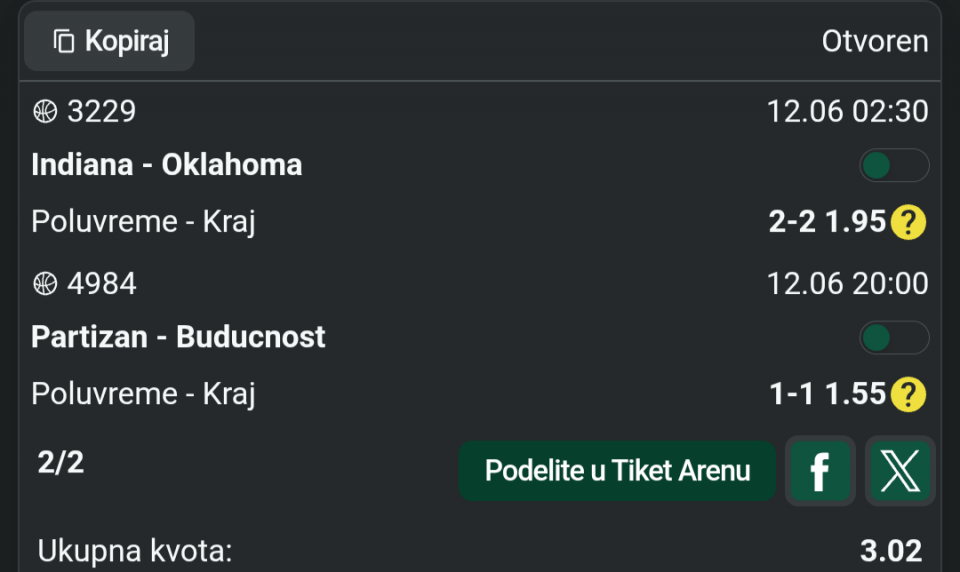Click match code 4984
The height and width of the screenshot is (572, 960).
(102, 284)
